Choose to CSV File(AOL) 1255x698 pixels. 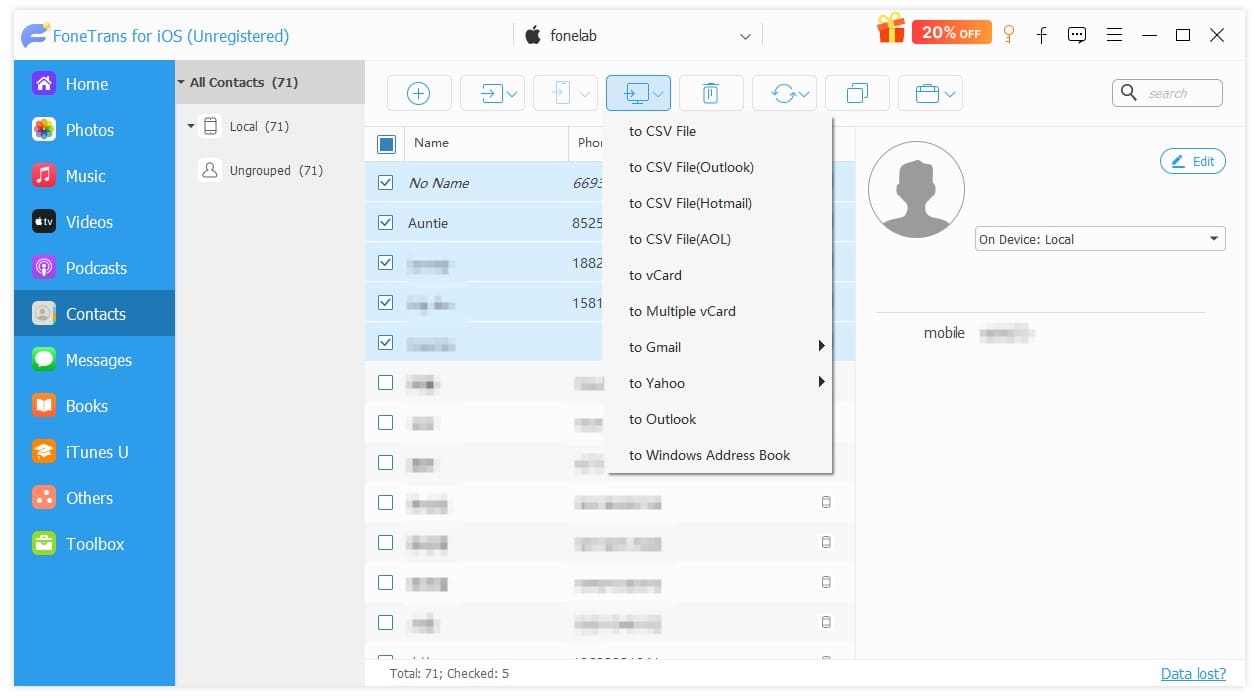pyautogui.click(x=719, y=239)
